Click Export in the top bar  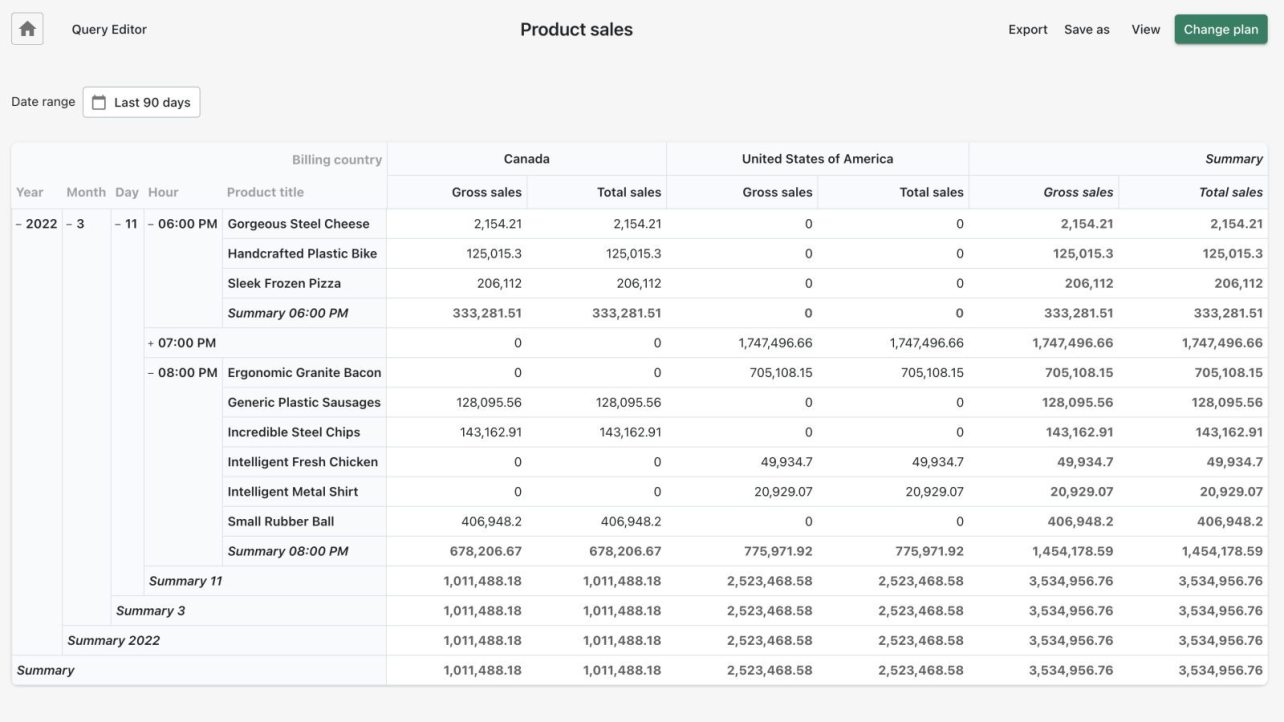pyautogui.click(x=1027, y=30)
